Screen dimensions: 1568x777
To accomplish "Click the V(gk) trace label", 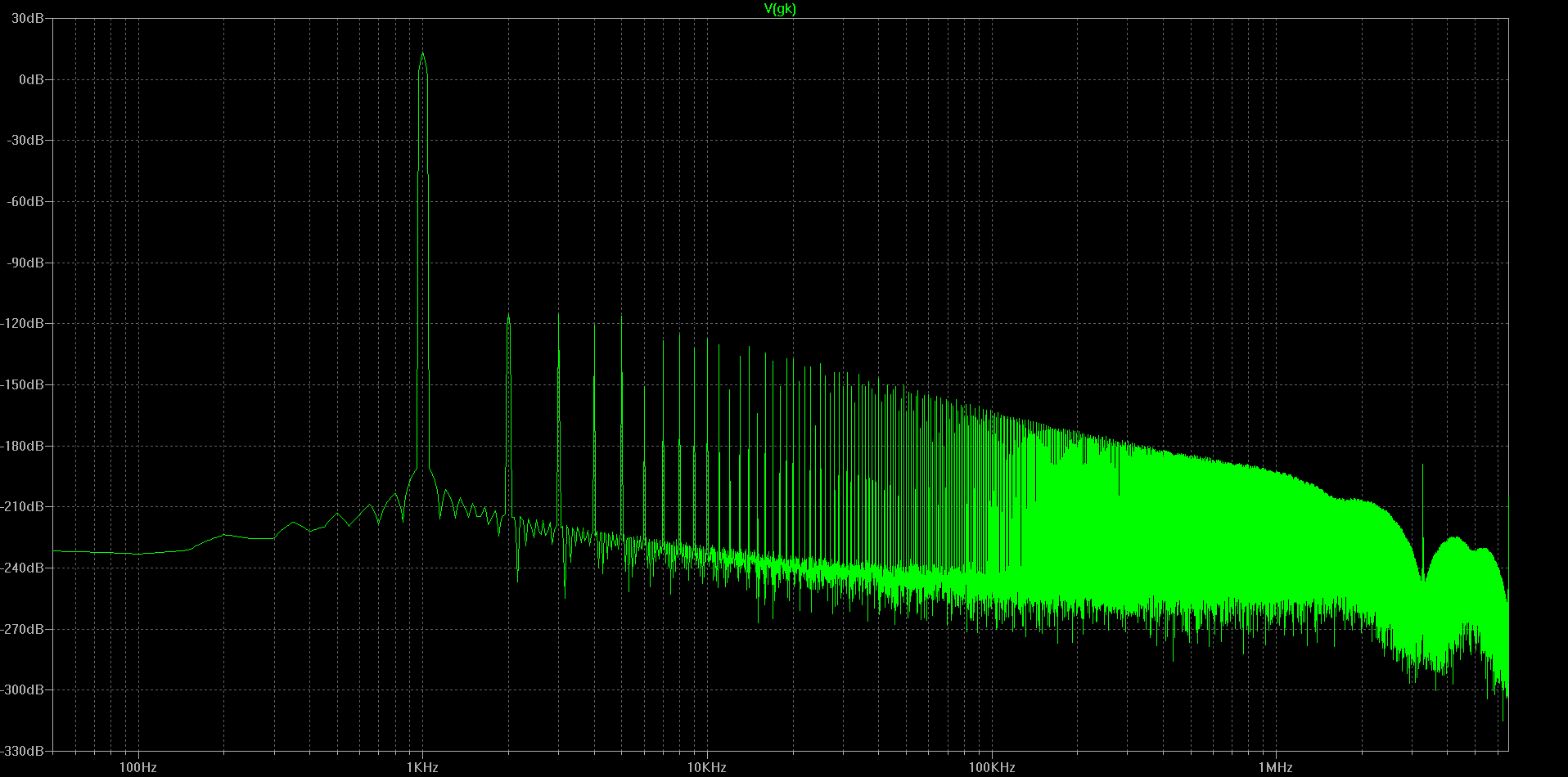I will 780,8.
